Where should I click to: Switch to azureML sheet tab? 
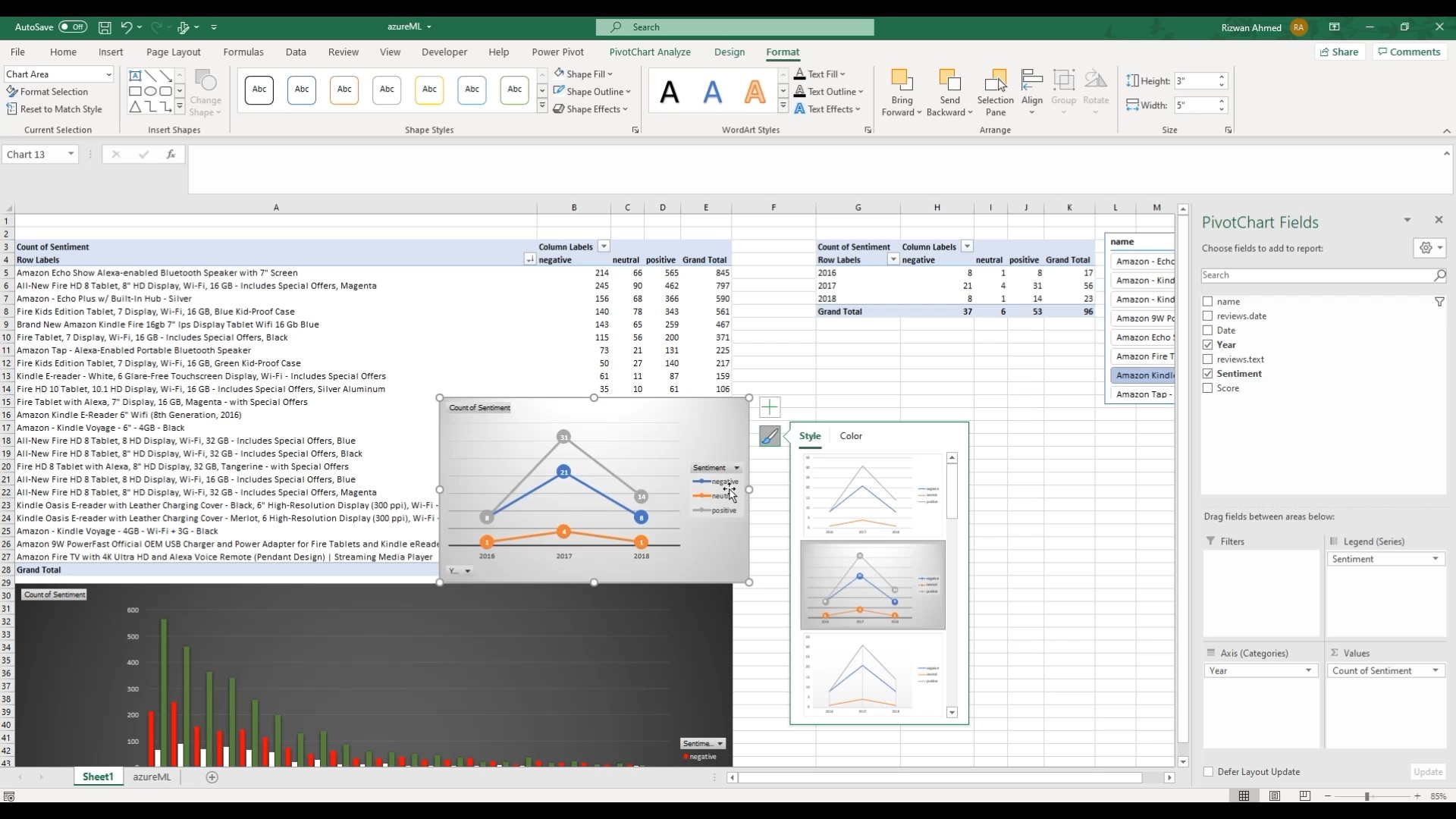point(152,777)
